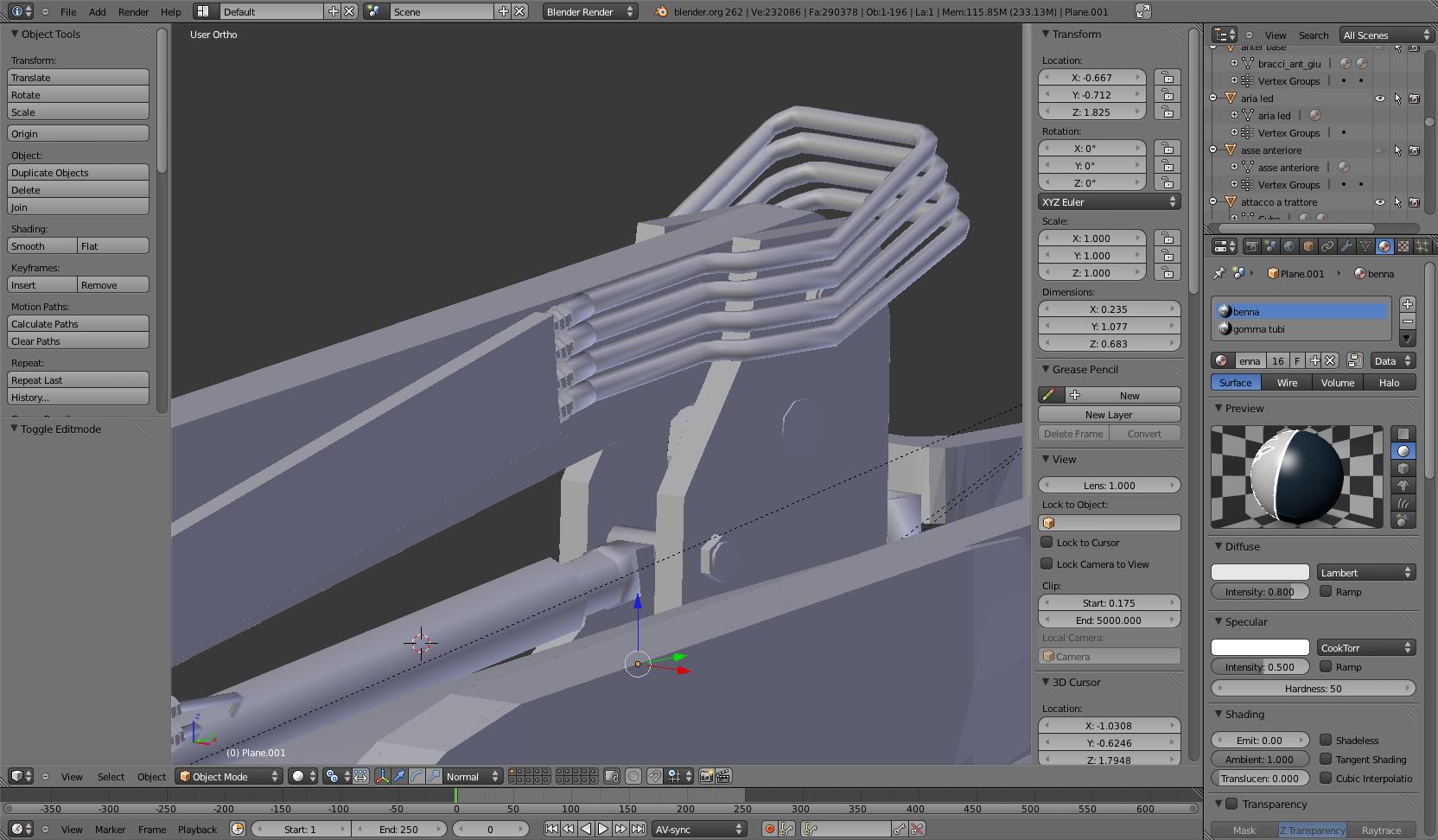Click the Calculate Paths button
This screenshot has height=840, width=1438.
78,323
